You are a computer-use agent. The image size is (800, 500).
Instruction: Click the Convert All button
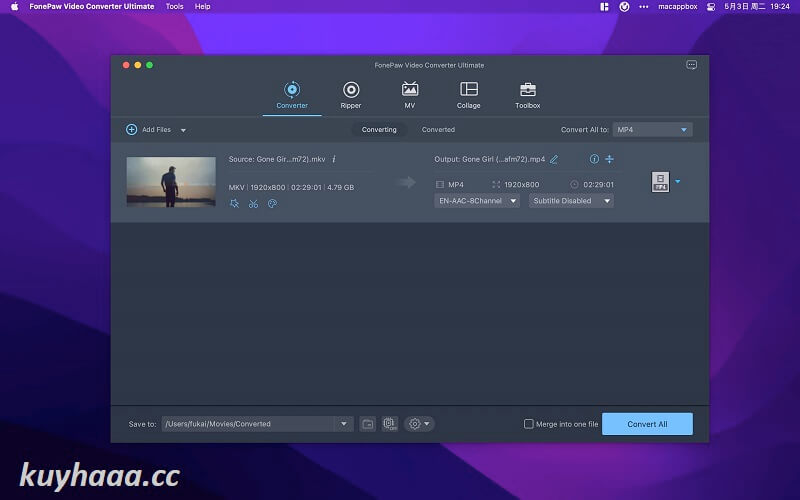pyautogui.click(x=647, y=424)
